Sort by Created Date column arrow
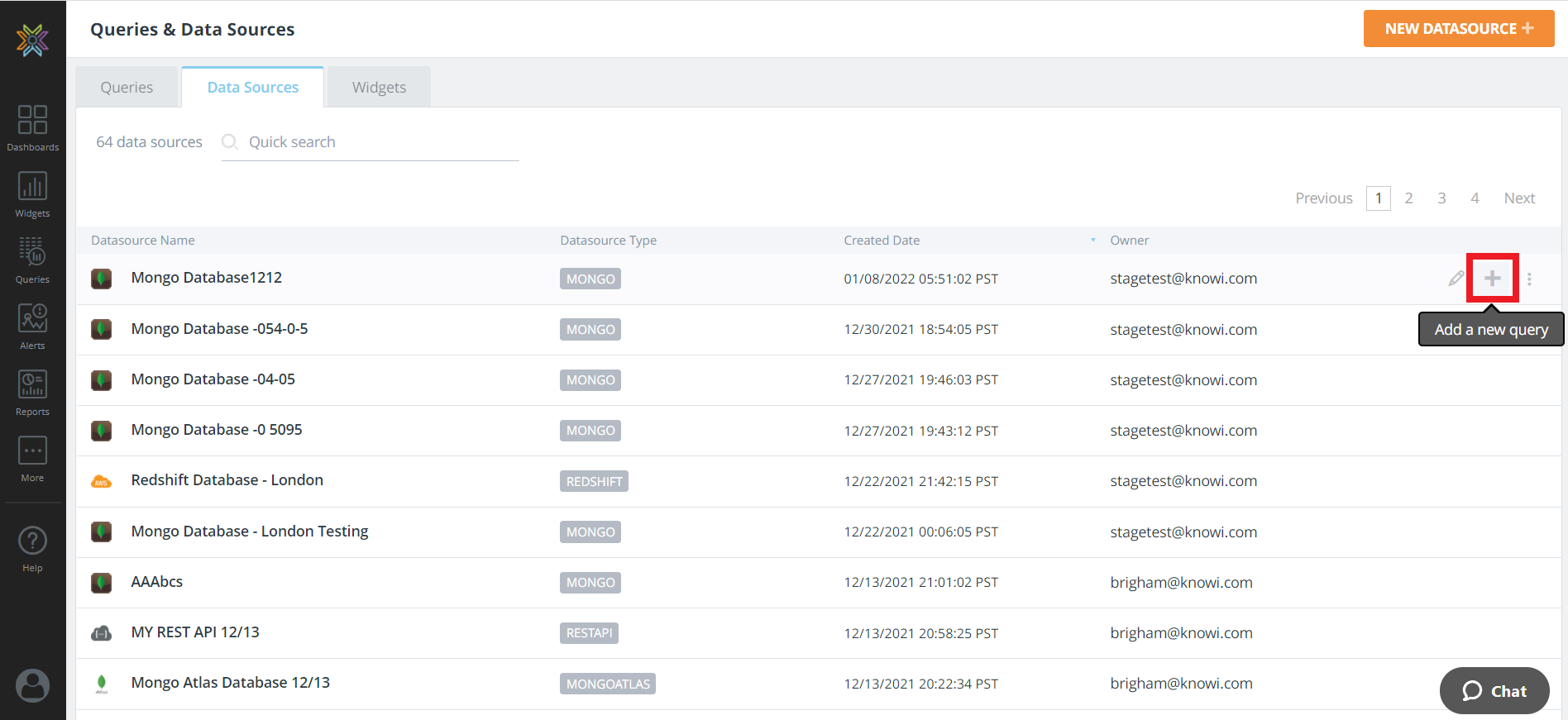1568x720 pixels. [x=1092, y=241]
